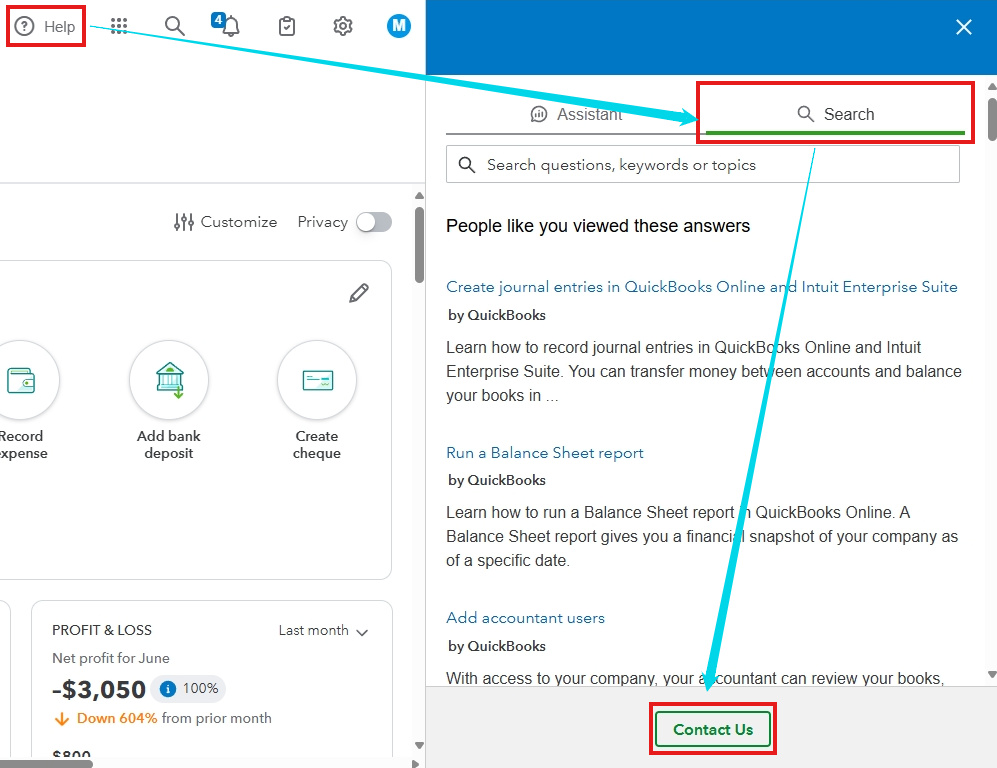
Task: Toggle the Privacy switch
Action: (374, 223)
